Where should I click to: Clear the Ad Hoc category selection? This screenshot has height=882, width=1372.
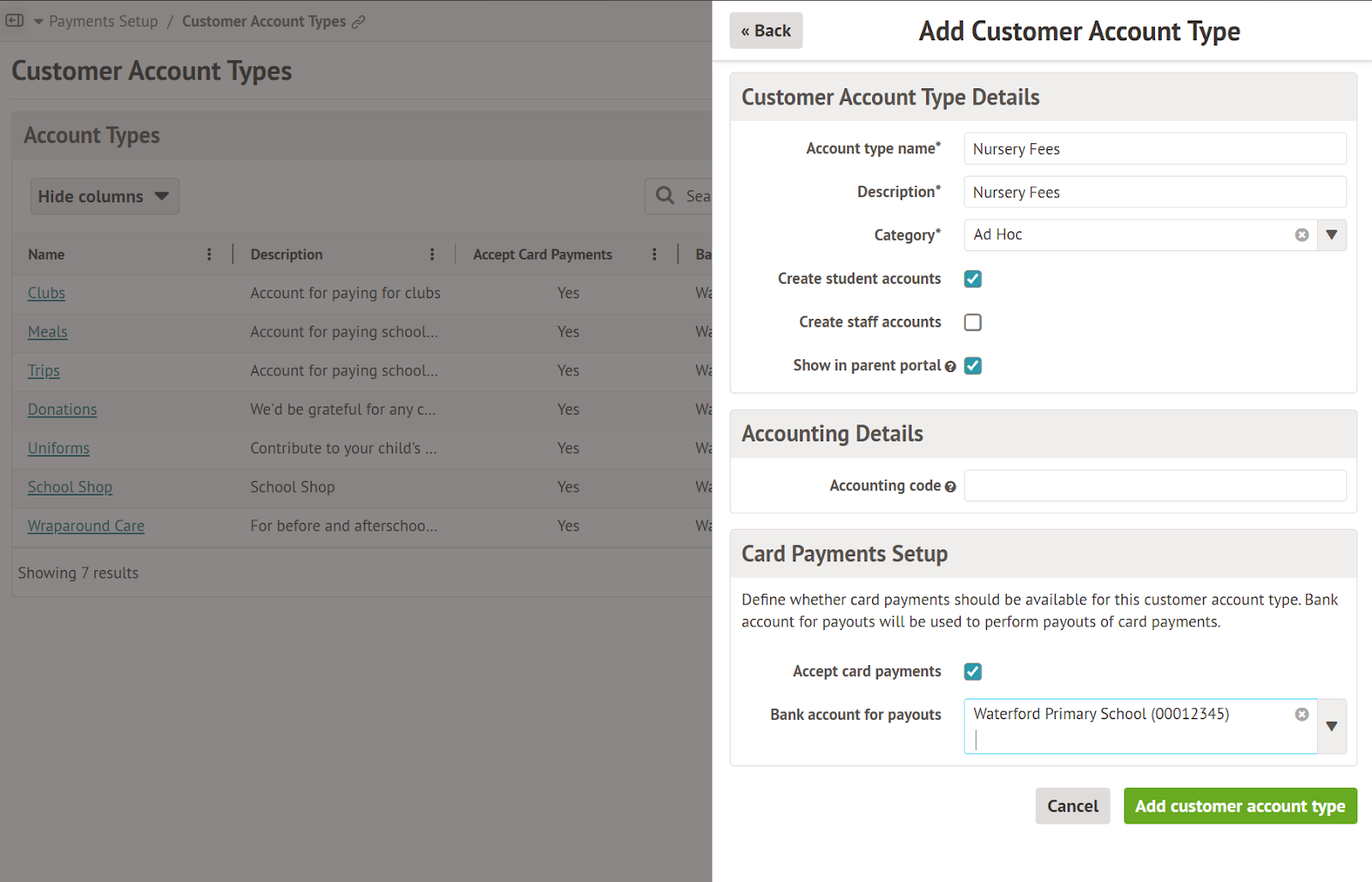1302,235
